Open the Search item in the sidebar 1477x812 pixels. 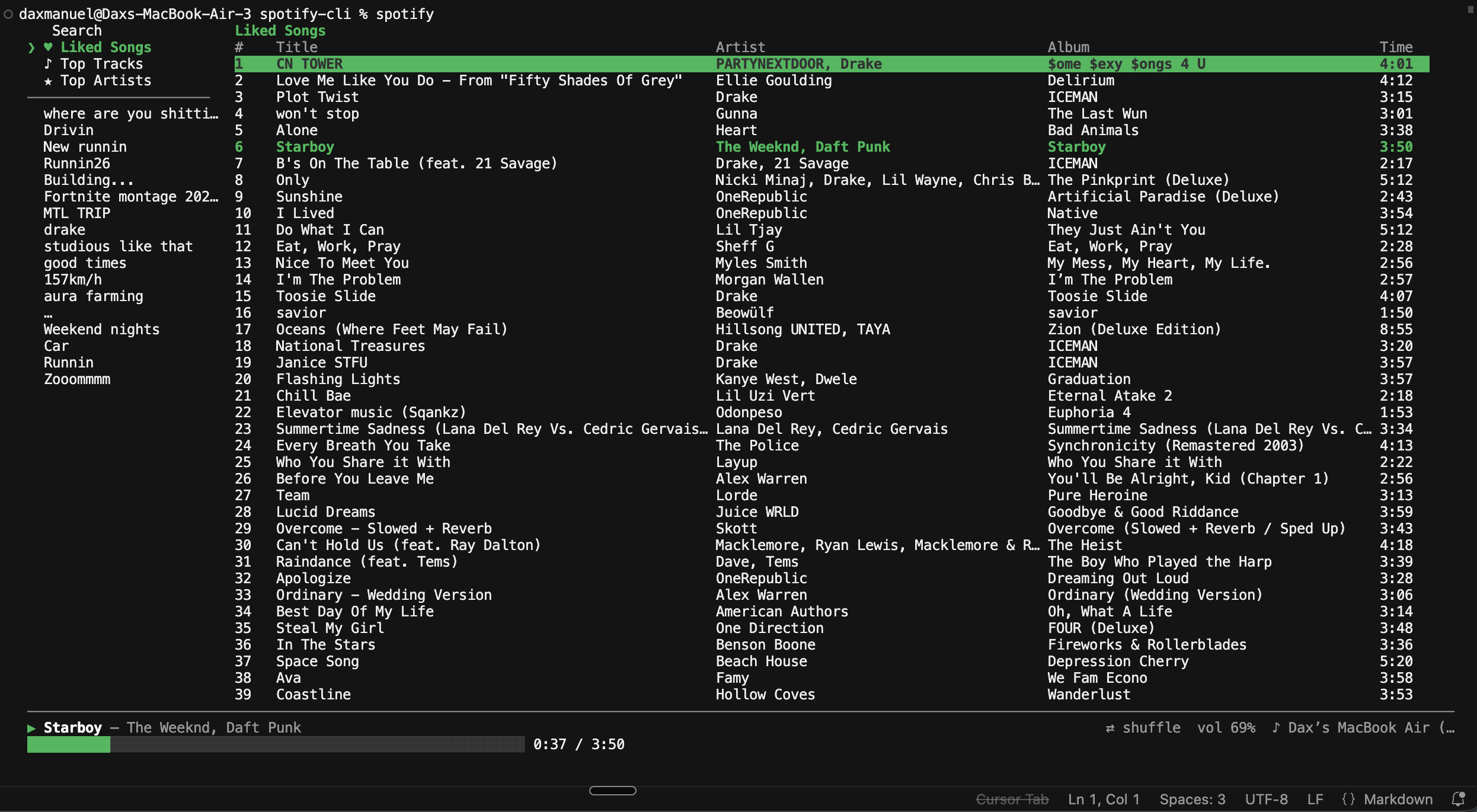(x=77, y=31)
